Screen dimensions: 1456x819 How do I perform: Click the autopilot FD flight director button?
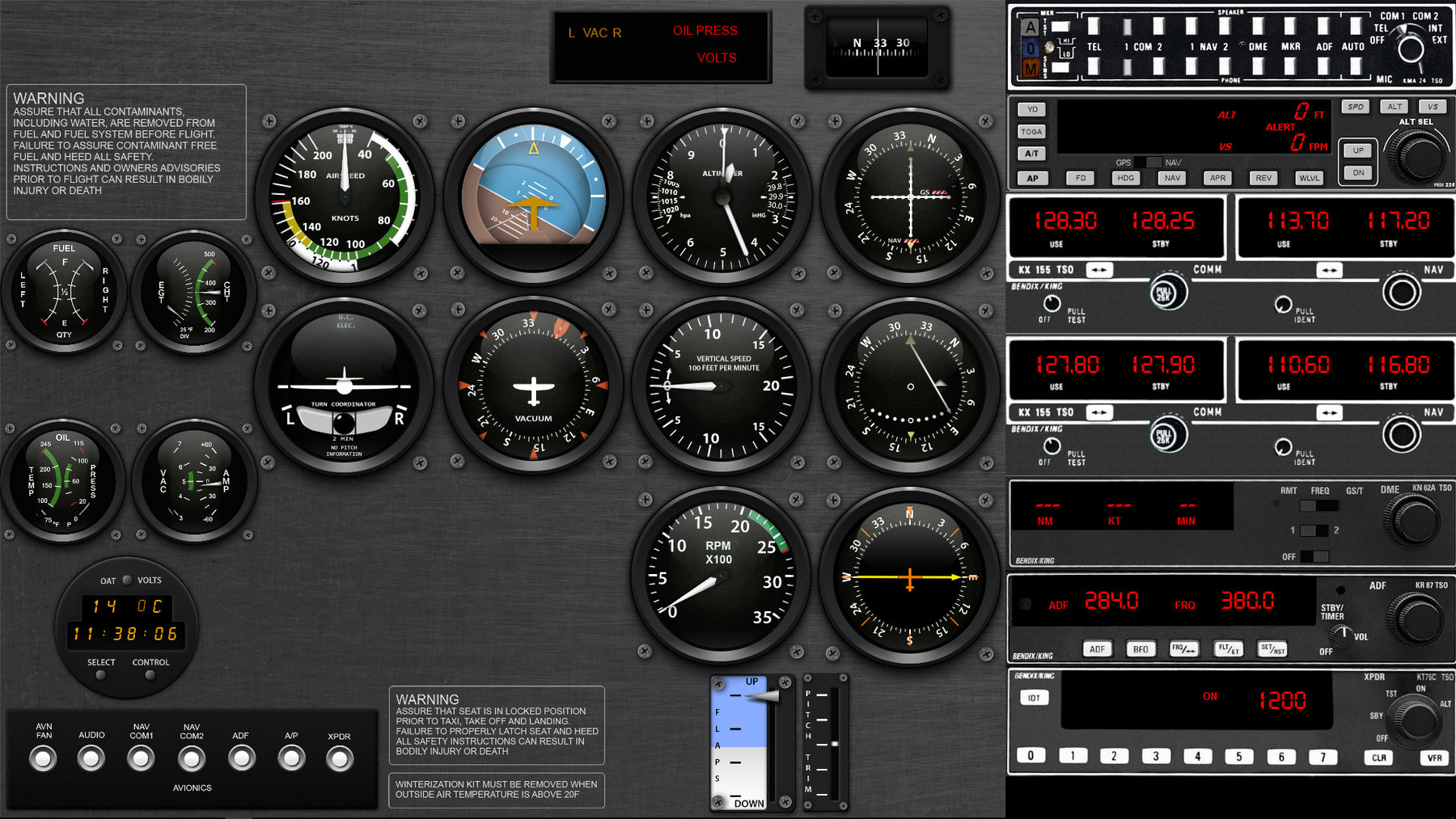pyautogui.click(x=1081, y=178)
